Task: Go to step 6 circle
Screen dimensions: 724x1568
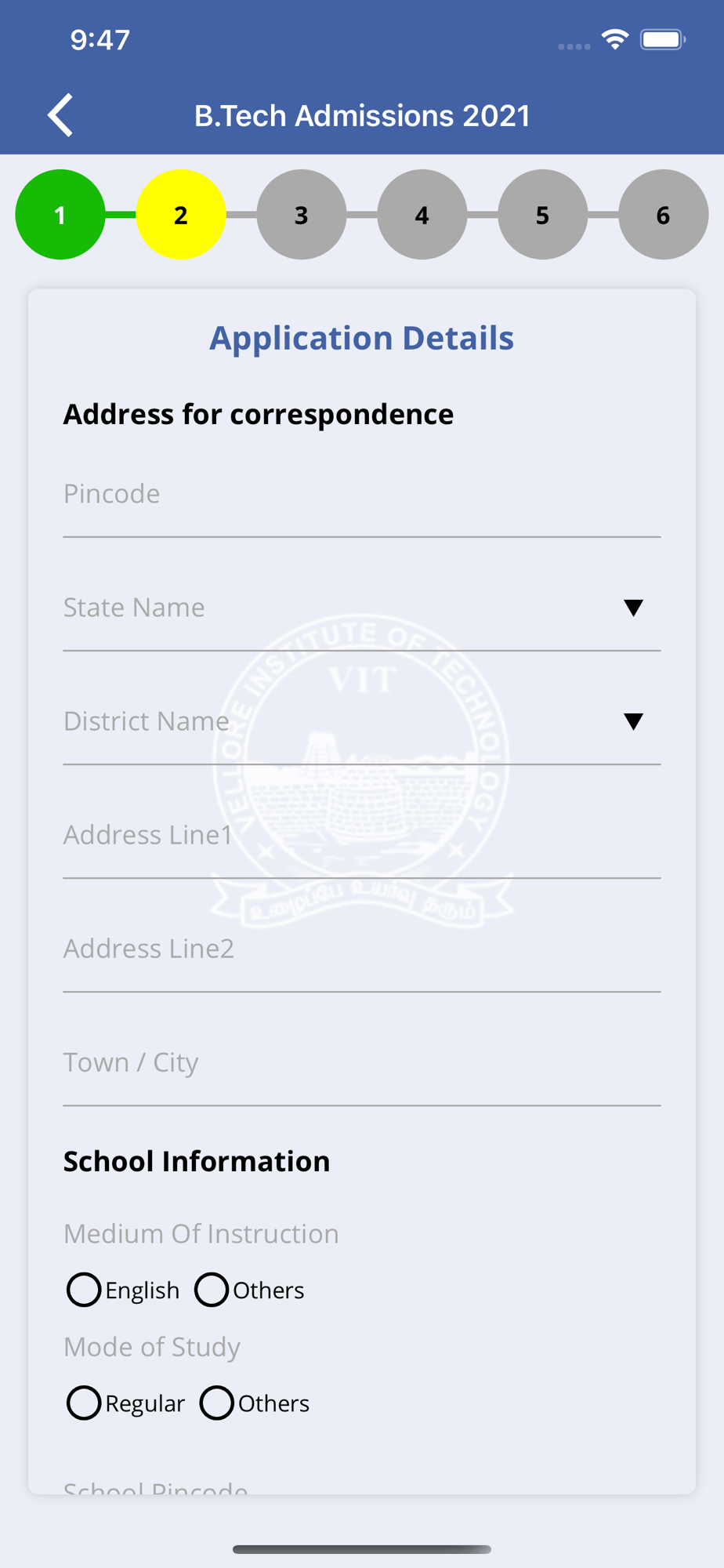Action: 664,214
